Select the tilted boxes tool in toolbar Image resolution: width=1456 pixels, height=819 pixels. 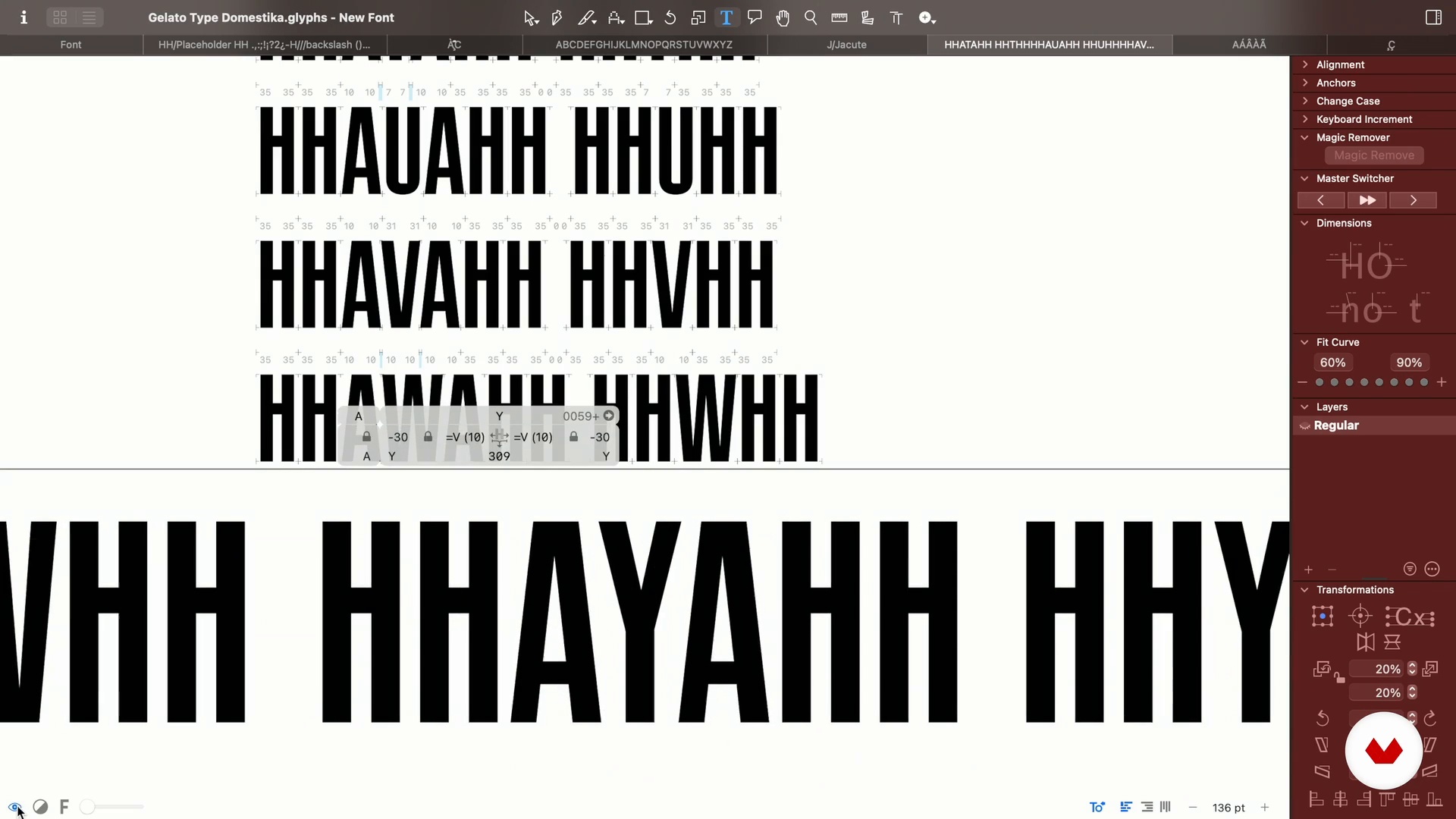tap(868, 17)
